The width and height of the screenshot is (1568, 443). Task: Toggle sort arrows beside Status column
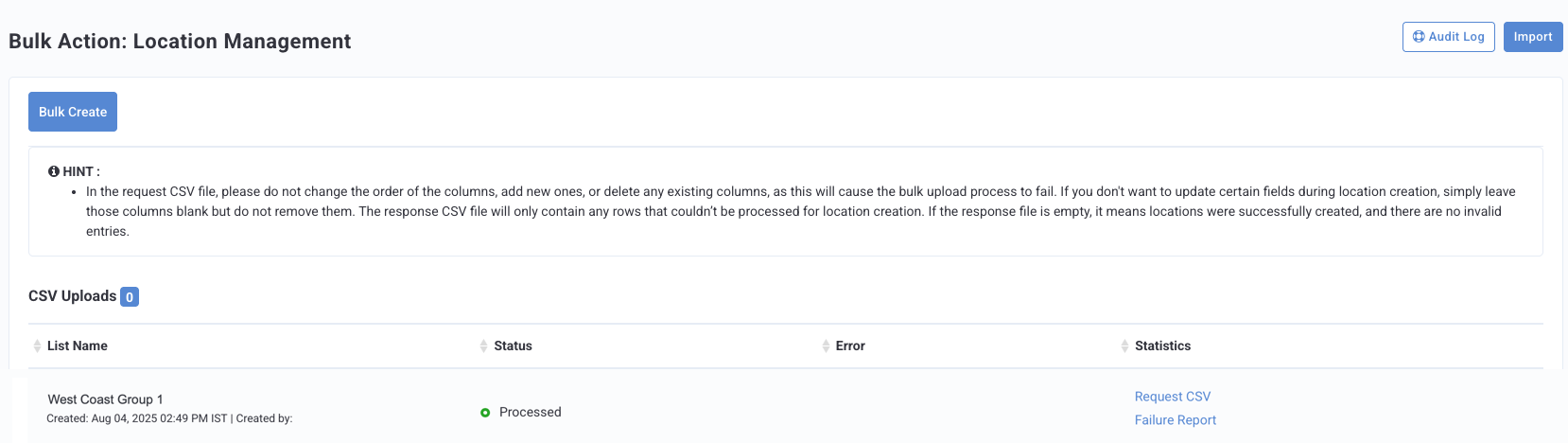(484, 346)
